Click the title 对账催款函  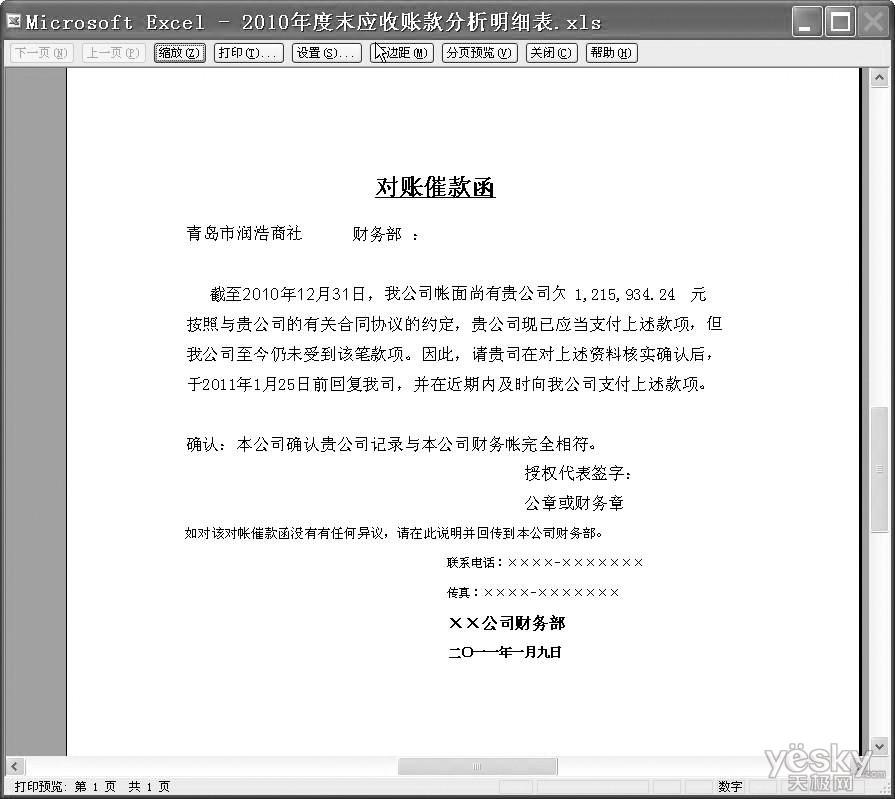click(435, 187)
